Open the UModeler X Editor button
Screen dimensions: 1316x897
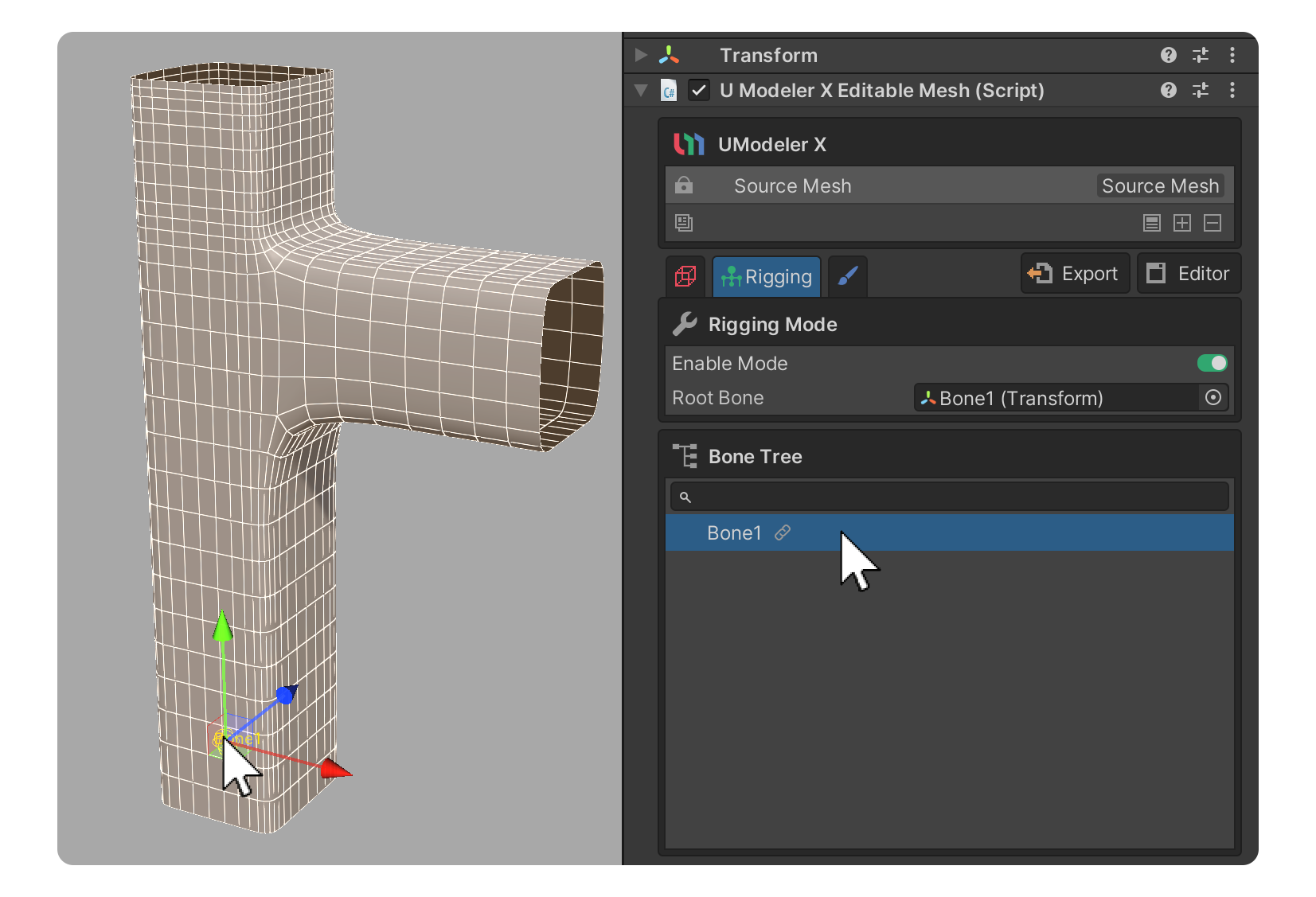[1189, 274]
